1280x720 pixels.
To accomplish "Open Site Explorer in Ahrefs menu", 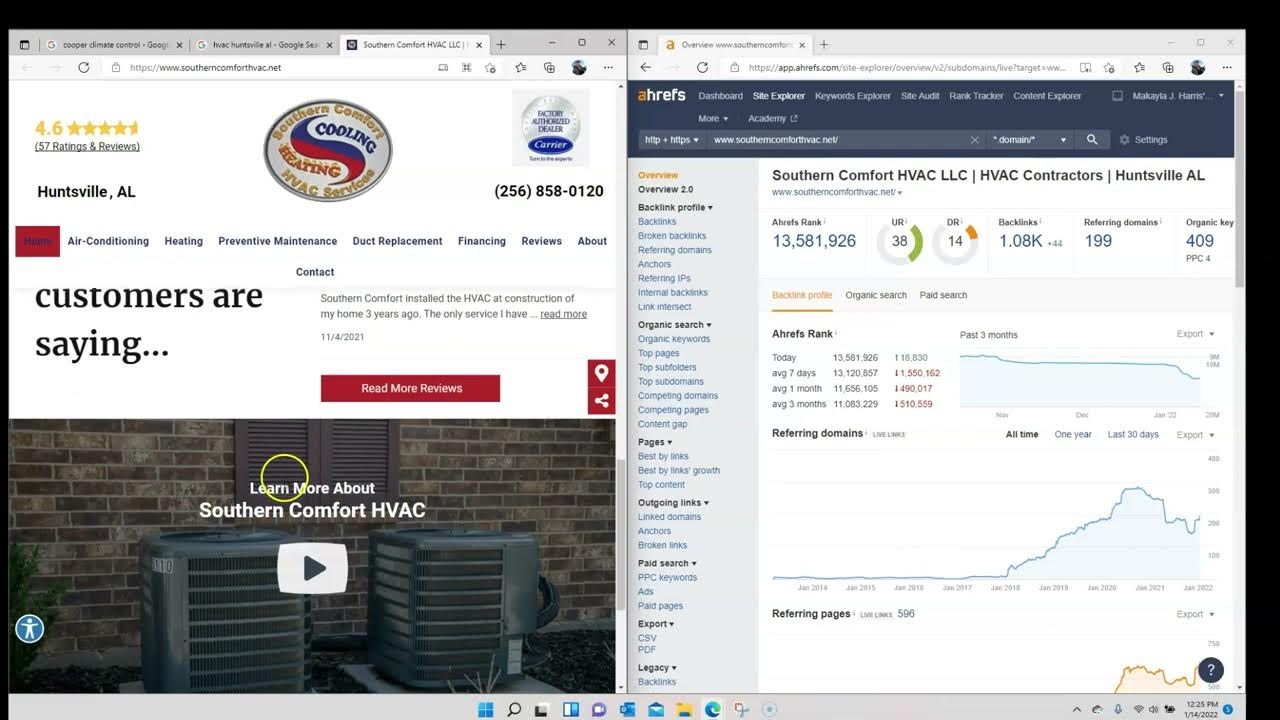I will click(779, 96).
